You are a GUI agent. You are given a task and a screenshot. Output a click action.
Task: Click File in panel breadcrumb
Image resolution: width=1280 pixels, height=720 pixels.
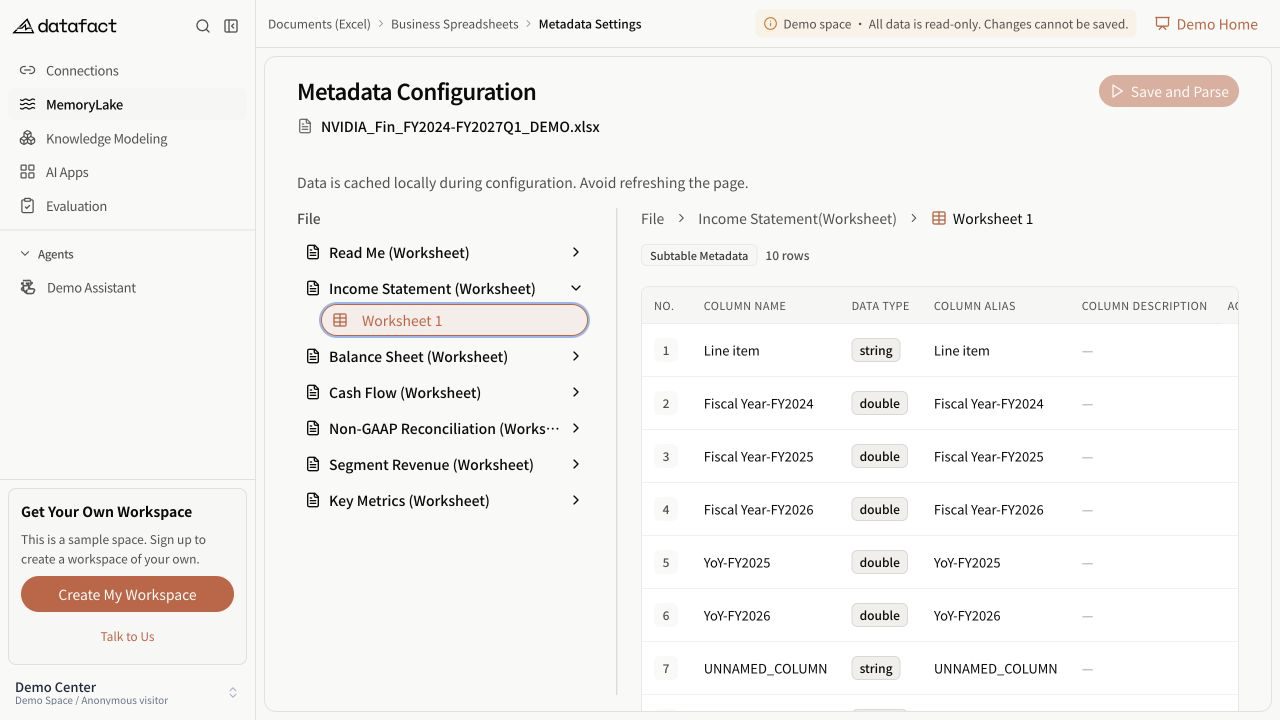[652, 219]
